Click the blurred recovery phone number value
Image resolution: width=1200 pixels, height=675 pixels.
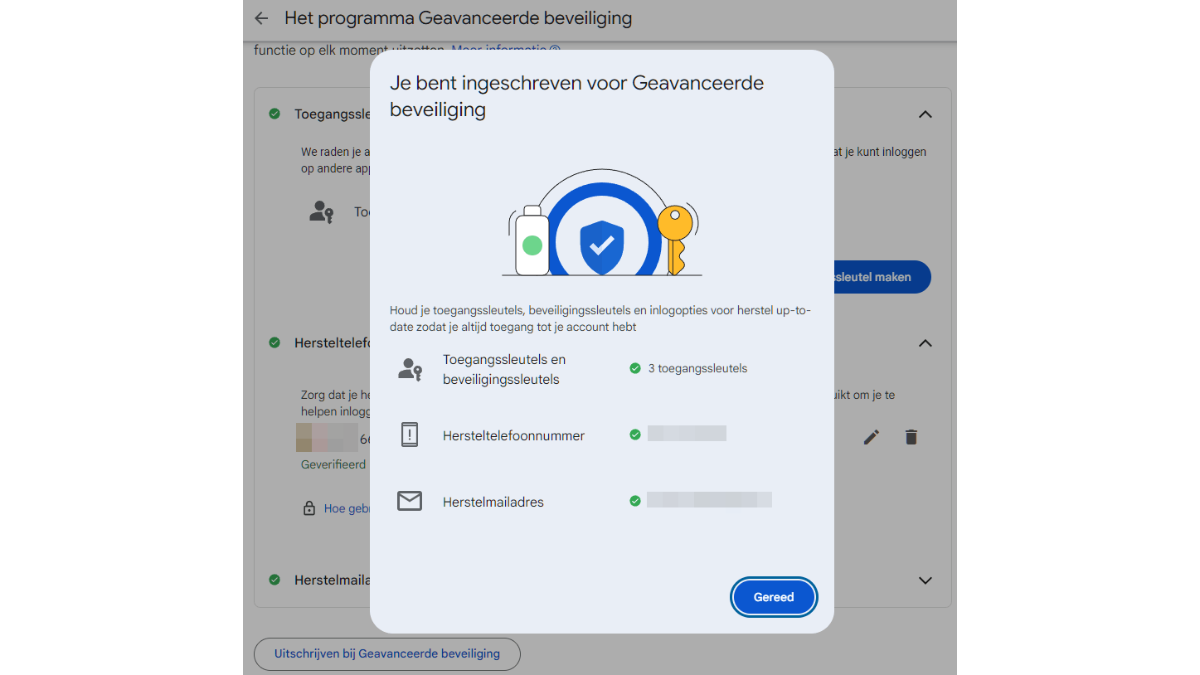[x=686, y=434]
